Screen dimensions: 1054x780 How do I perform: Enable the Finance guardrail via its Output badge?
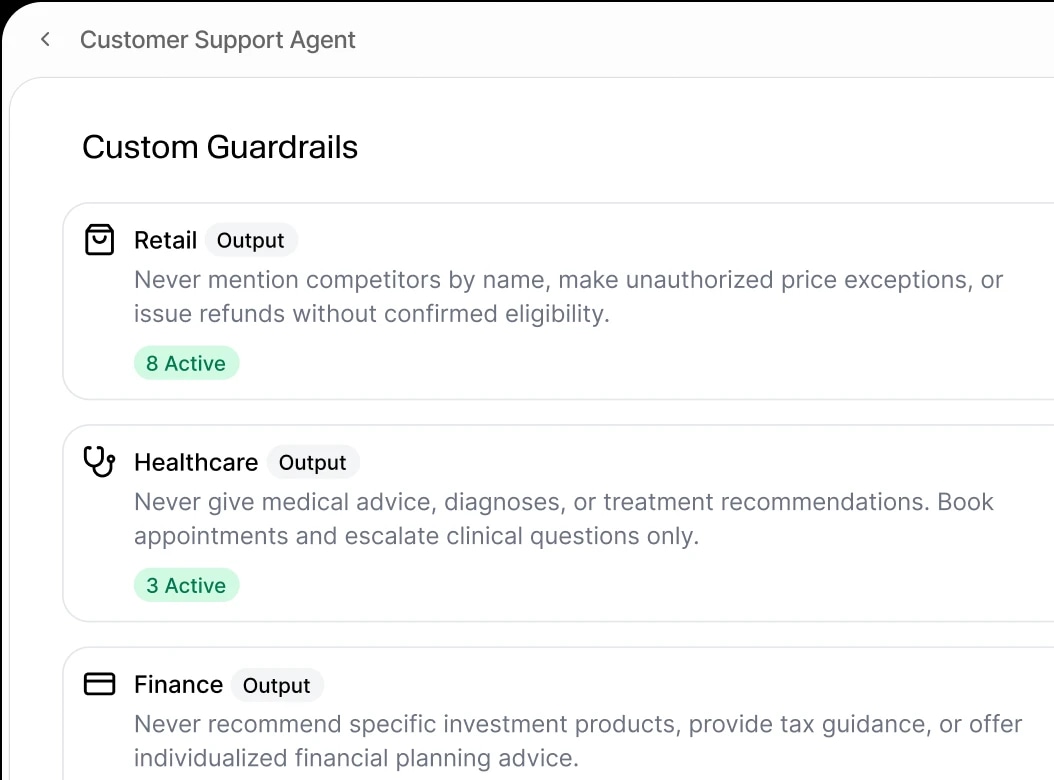point(277,685)
